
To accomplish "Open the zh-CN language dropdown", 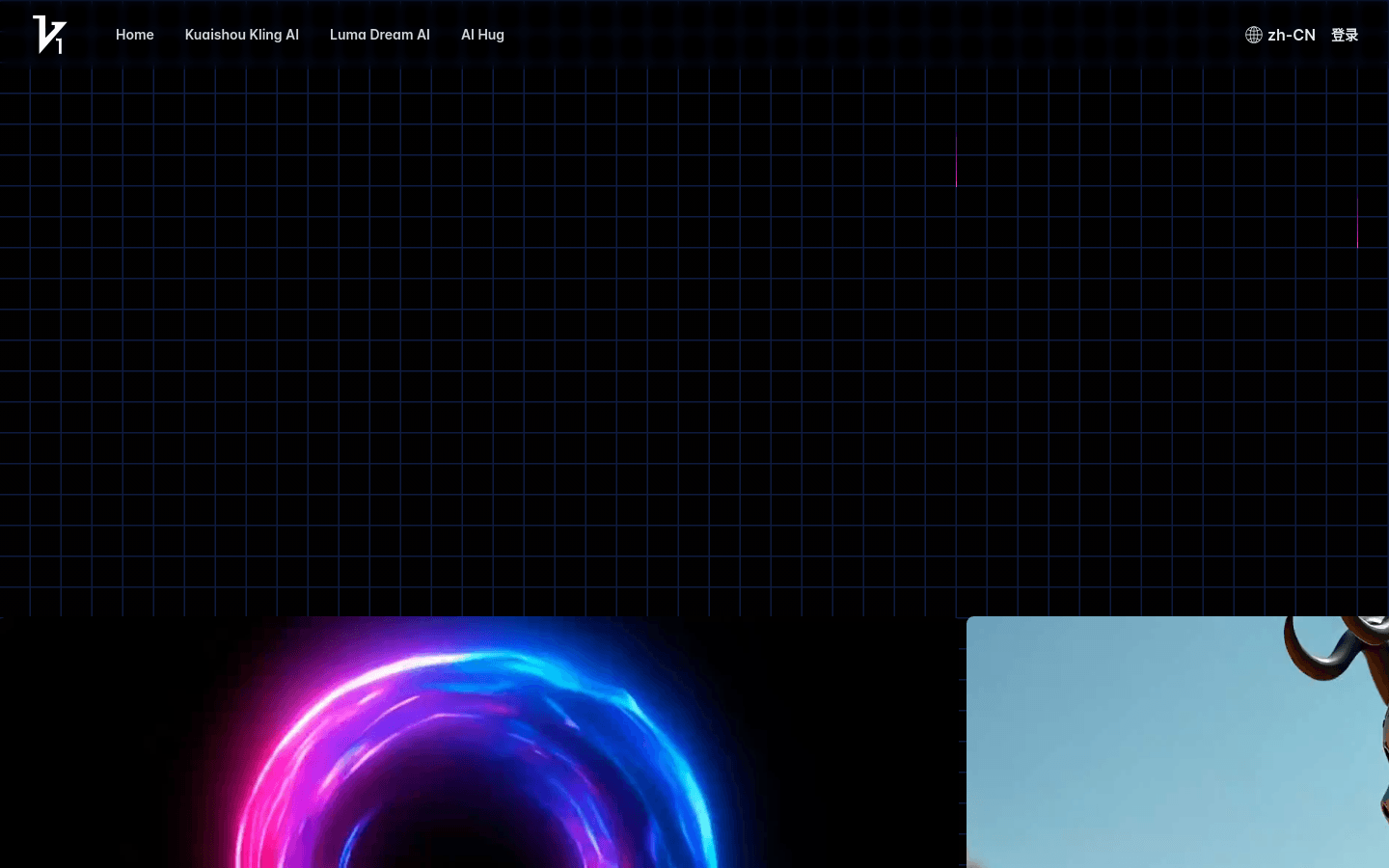I will pos(1281,35).
